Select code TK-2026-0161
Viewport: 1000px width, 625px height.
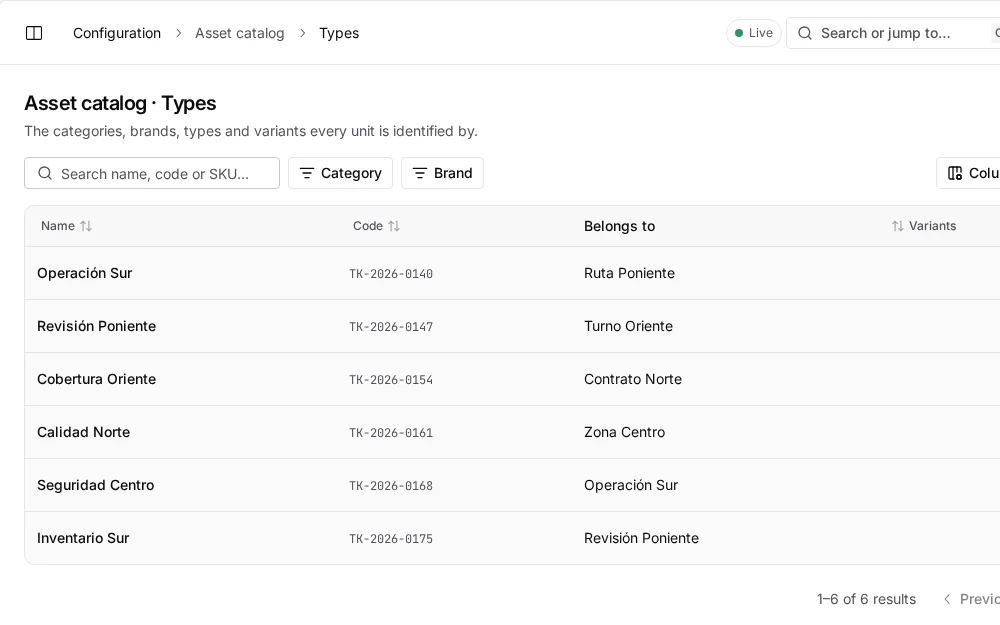[x=391, y=433]
